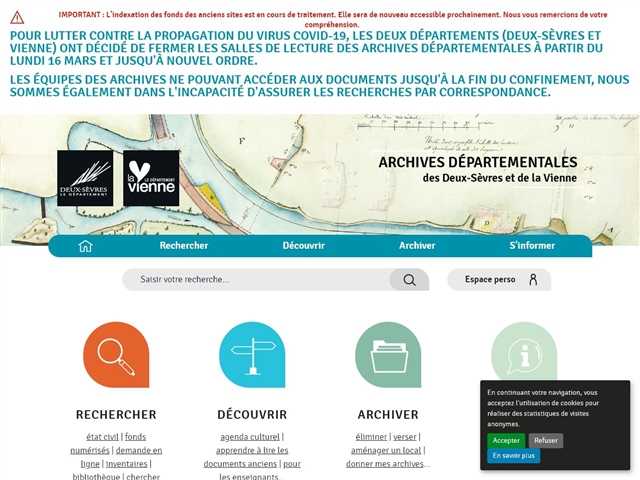Open the Archiver navigation menu
Viewport: 640px width, 480px height.
coord(417,245)
